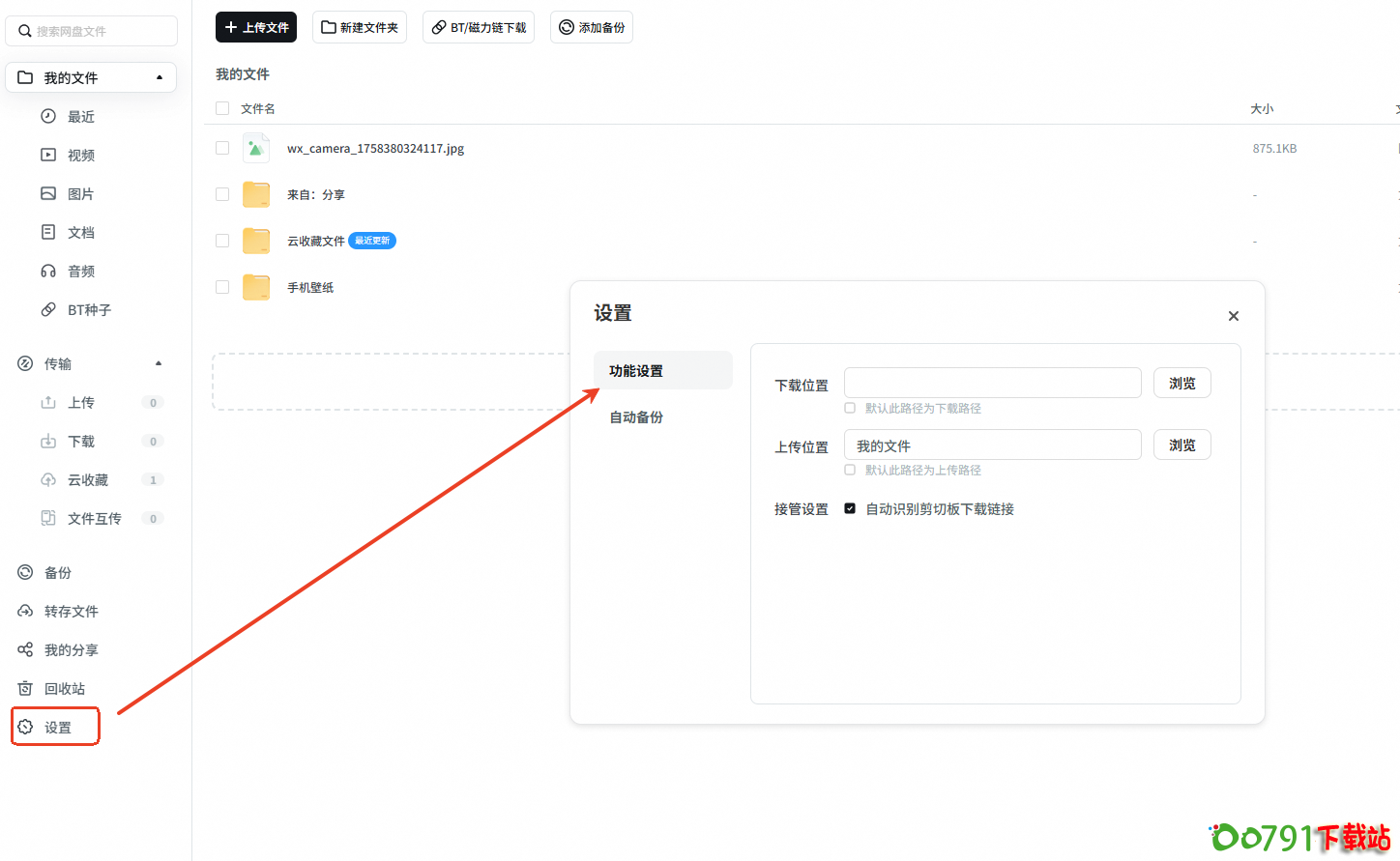Switch to the 自动备份 settings tab
Viewport: 1400px width, 861px height.
[x=636, y=417]
